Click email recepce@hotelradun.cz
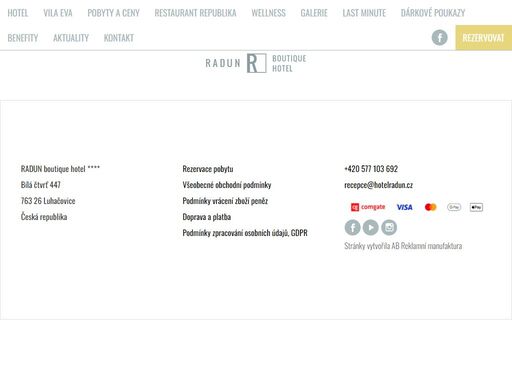 coord(378,185)
